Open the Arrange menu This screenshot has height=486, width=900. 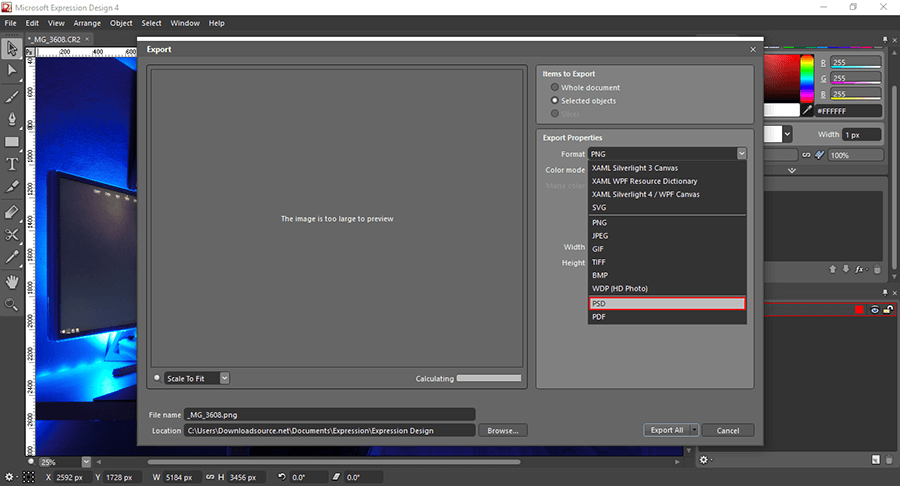click(x=87, y=23)
